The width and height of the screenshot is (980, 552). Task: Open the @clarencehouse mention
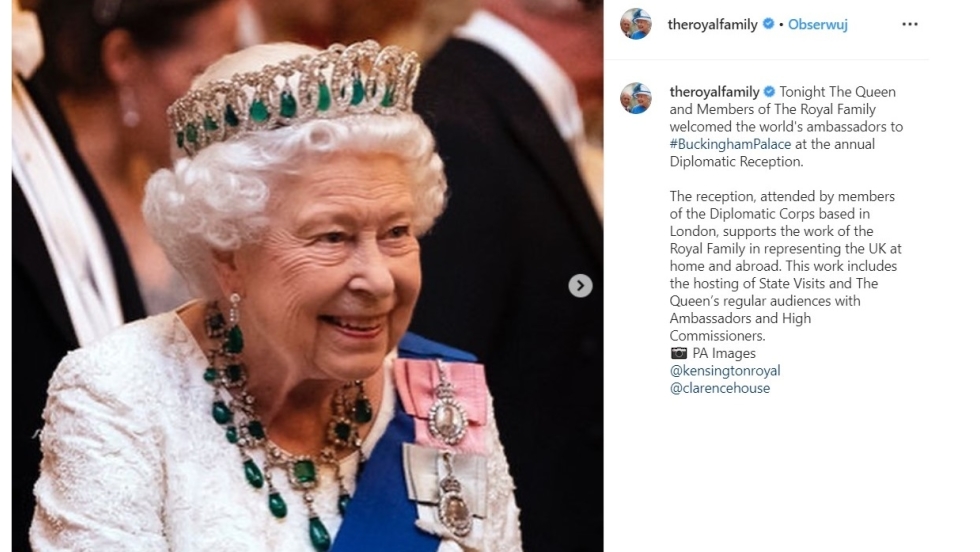pyautogui.click(x=719, y=388)
